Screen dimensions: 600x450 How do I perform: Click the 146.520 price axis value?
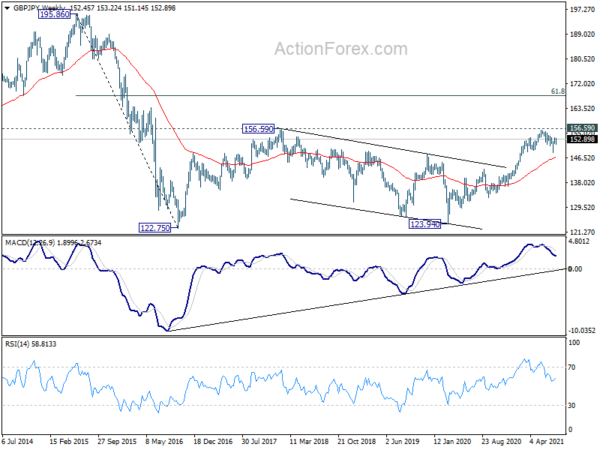(x=582, y=158)
